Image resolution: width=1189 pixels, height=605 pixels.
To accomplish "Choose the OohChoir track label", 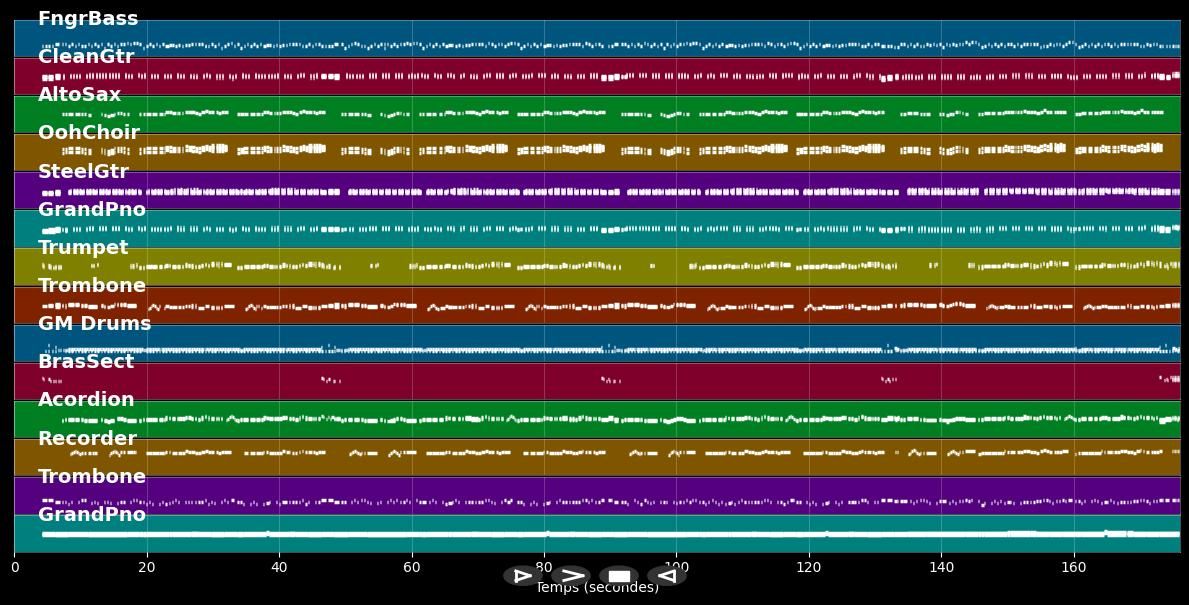I will (x=89, y=133).
